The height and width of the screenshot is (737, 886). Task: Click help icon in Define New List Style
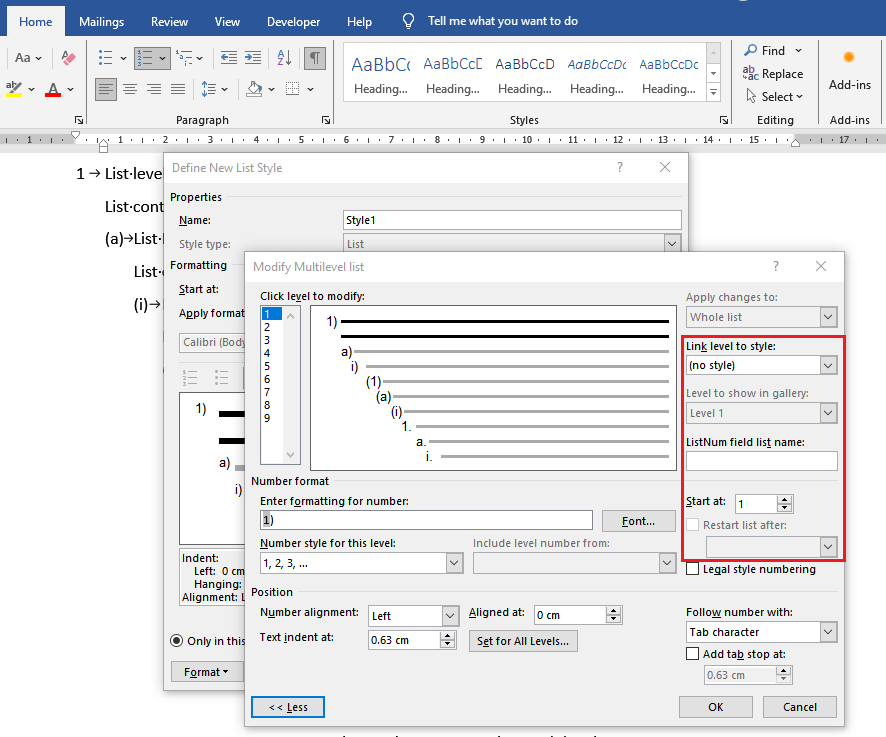click(620, 167)
